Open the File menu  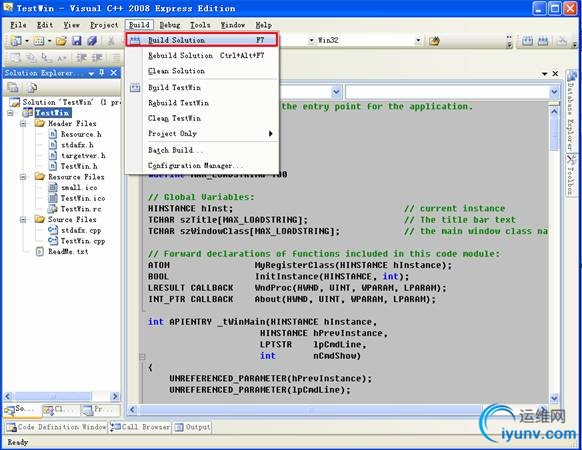(18, 25)
